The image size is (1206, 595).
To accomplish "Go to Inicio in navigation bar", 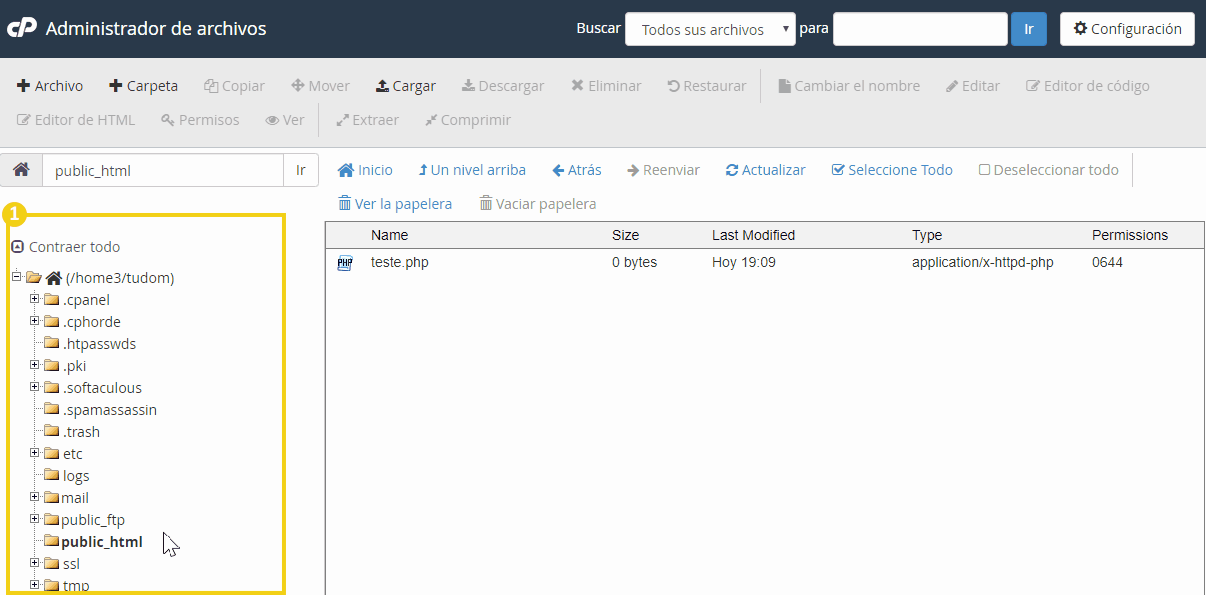I will tap(365, 170).
